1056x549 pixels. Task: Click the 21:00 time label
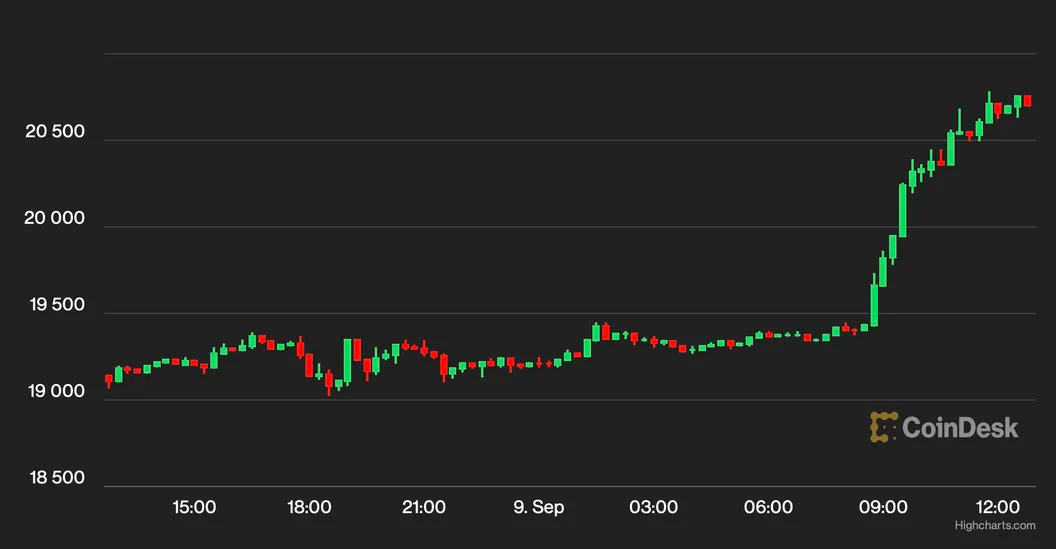tap(424, 507)
